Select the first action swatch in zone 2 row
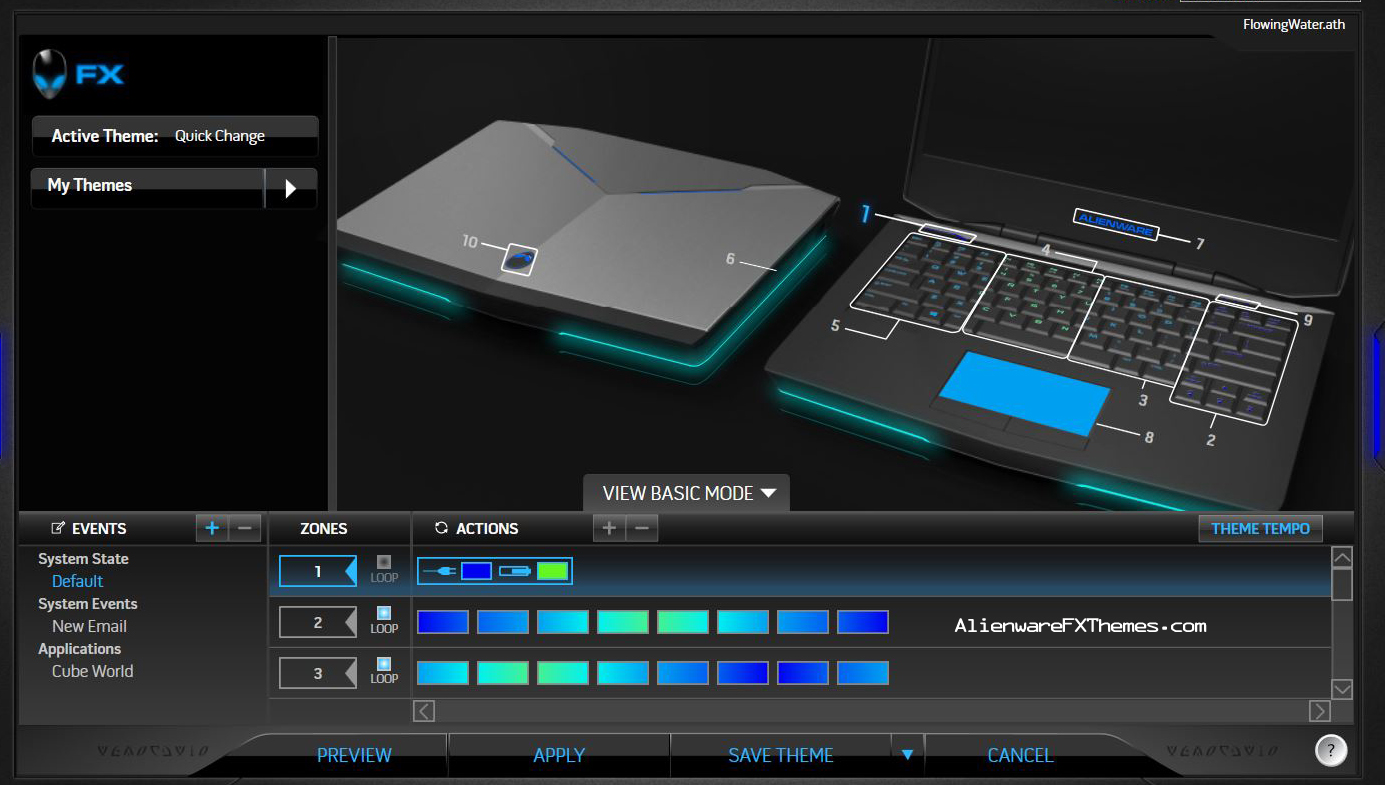Viewport: 1385px width, 785px height. 443,622
